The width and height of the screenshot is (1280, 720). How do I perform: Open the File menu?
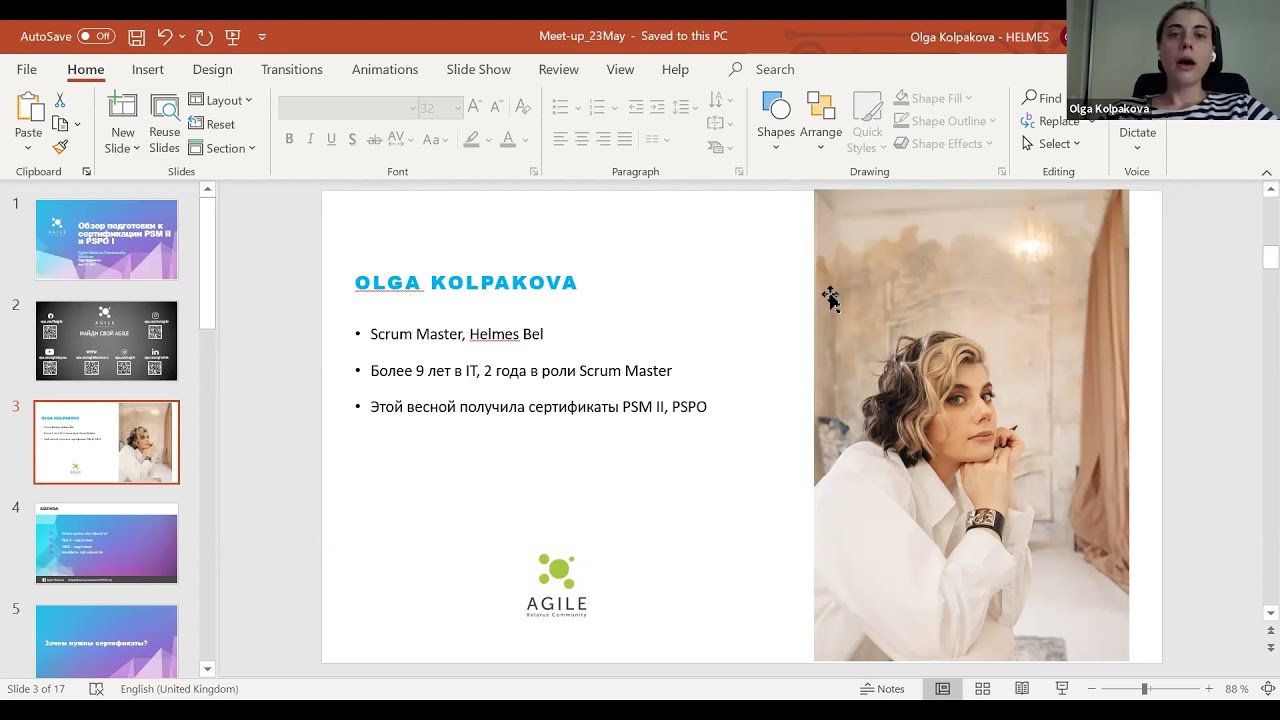27,69
